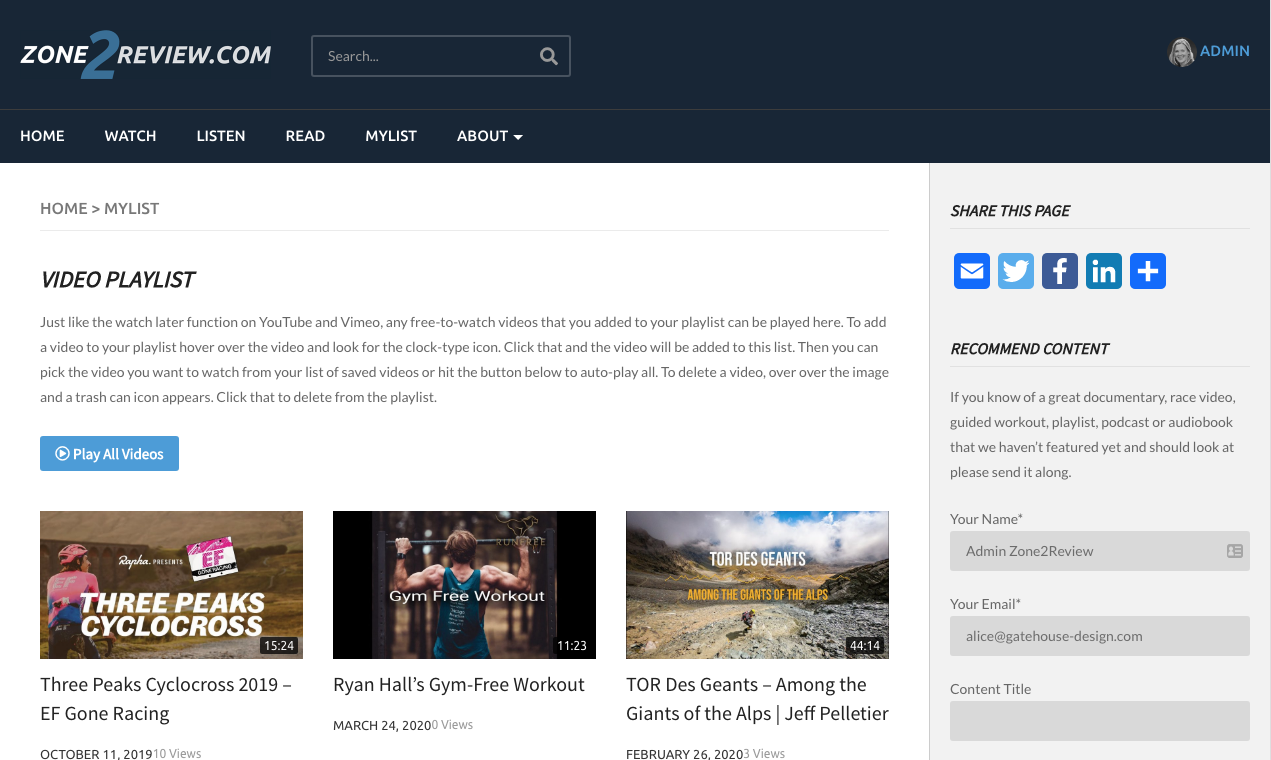The height and width of the screenshot is (760, 1271).
Task: Open title Ryan Hall's Gym-Free Workout
Action: [459, 685]
